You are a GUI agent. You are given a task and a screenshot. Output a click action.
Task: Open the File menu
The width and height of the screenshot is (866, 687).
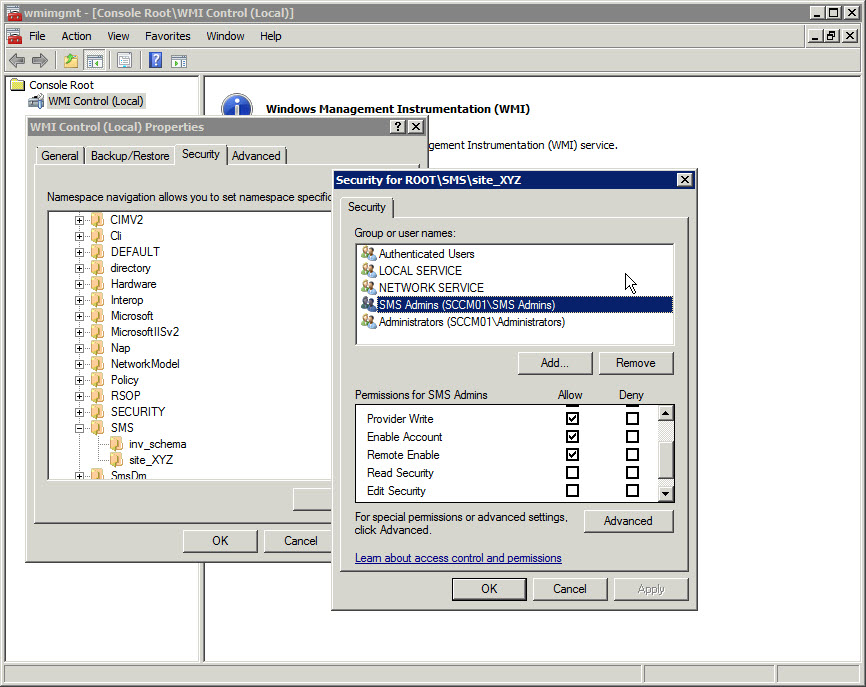click(37, 36)
